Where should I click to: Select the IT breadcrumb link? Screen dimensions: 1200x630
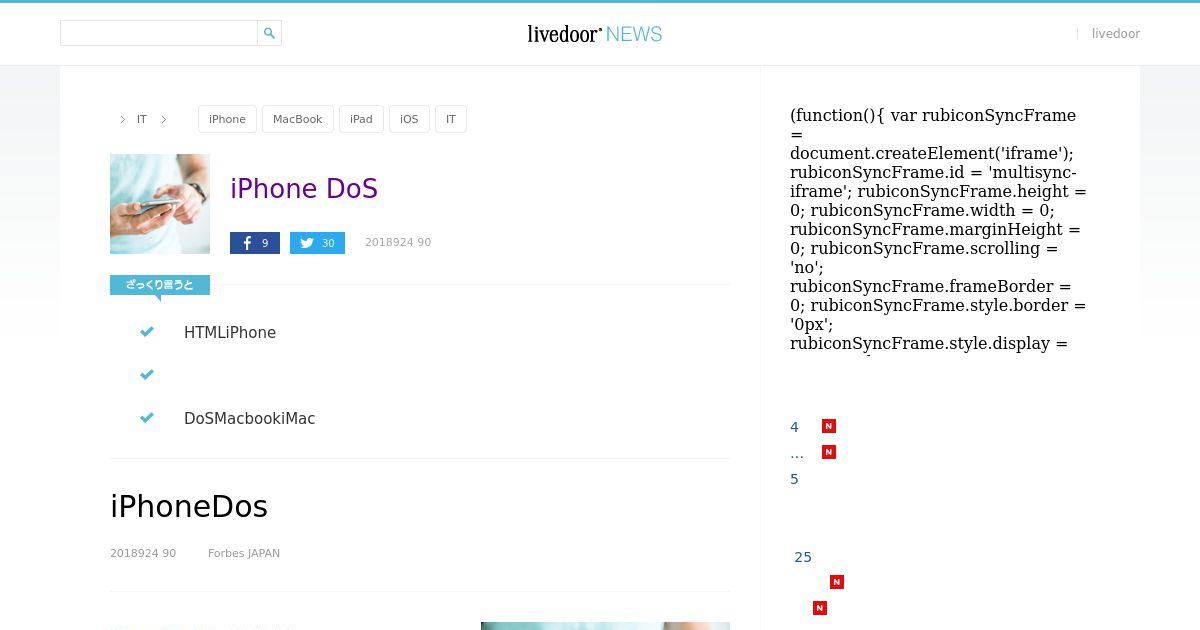coord(142,119)
